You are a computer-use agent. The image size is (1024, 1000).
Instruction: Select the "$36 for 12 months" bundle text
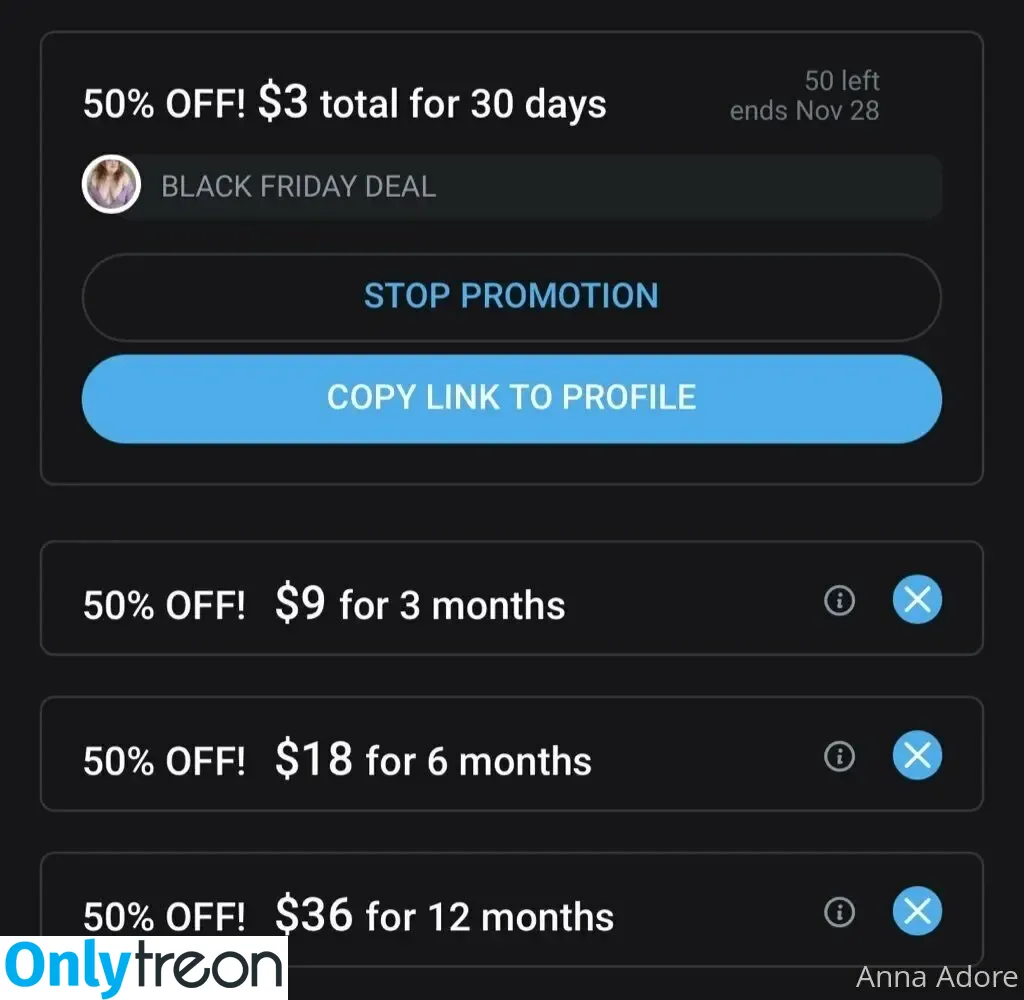point(444,915)
